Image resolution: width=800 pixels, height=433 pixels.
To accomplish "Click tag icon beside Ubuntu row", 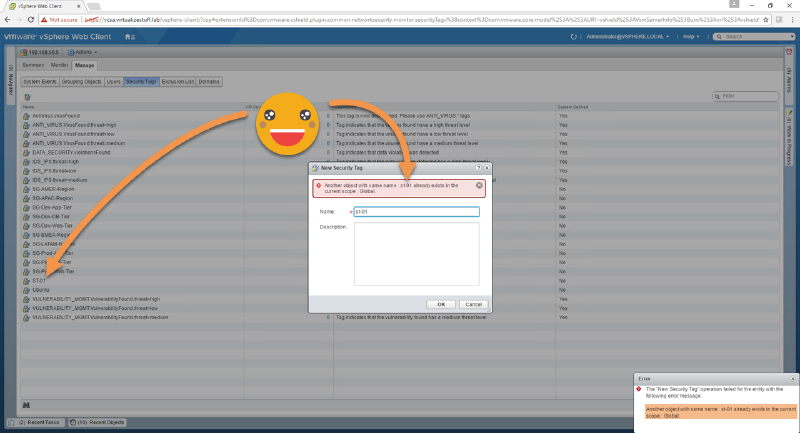I will pyautogui.click(x=26, y=290).
